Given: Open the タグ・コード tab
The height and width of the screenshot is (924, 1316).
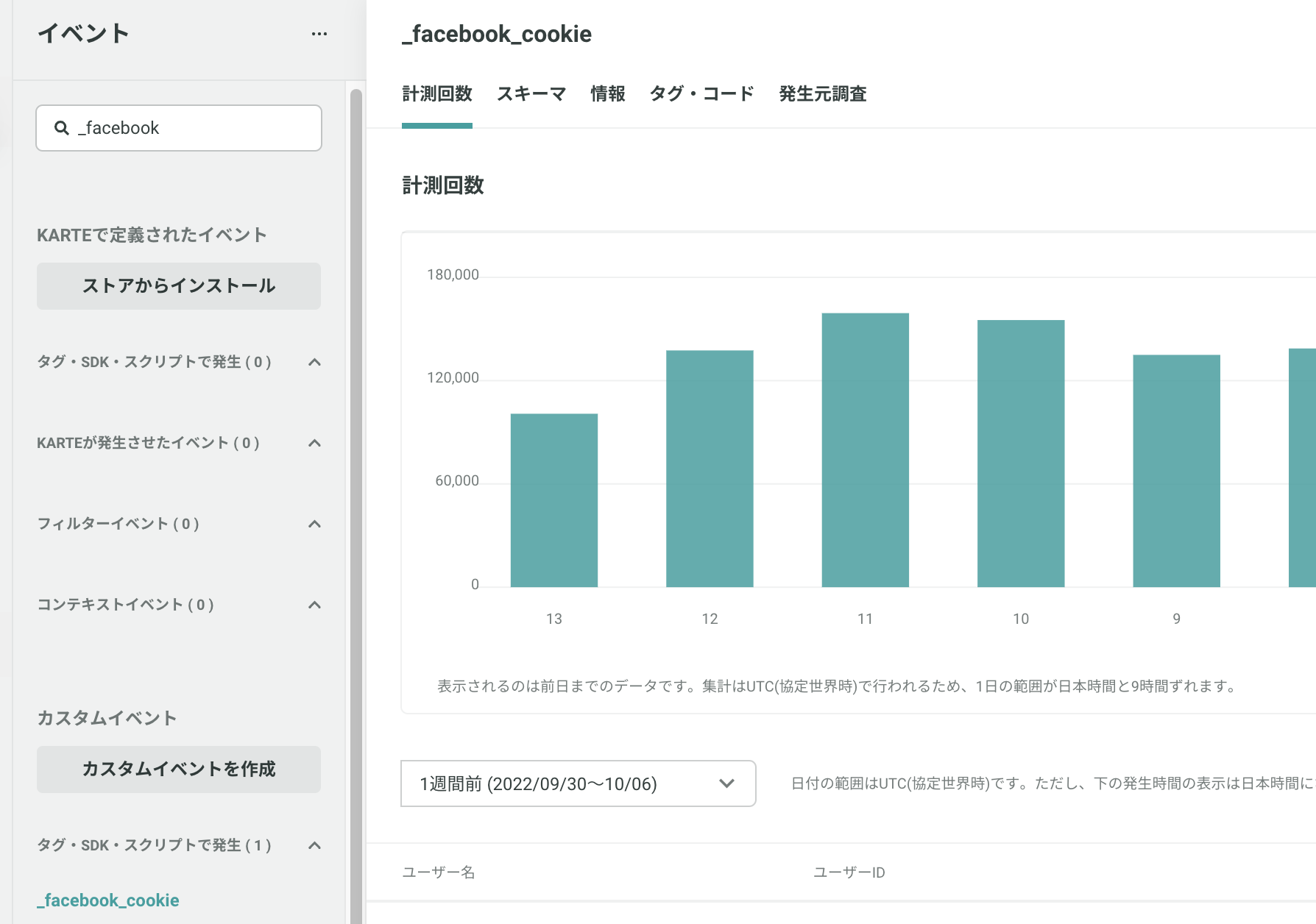Looking at the screenshot, I should tap(702, 94).
